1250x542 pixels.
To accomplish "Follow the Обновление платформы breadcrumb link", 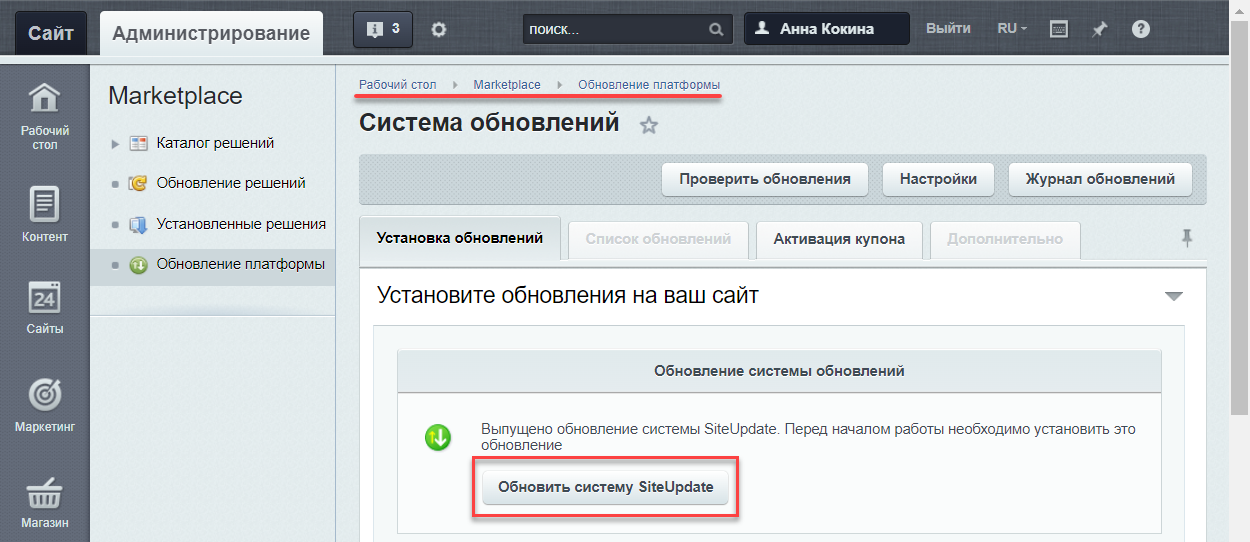I will tap(649, 85).
